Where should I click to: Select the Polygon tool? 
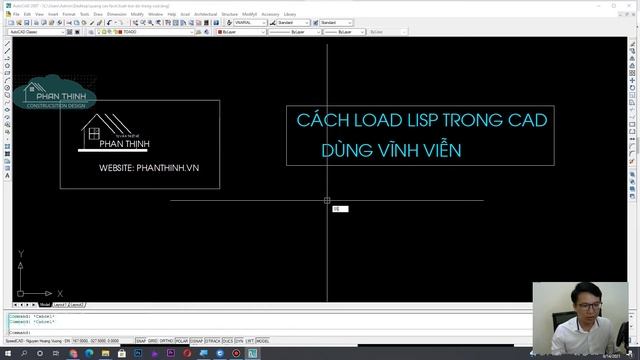click(7, 66)
